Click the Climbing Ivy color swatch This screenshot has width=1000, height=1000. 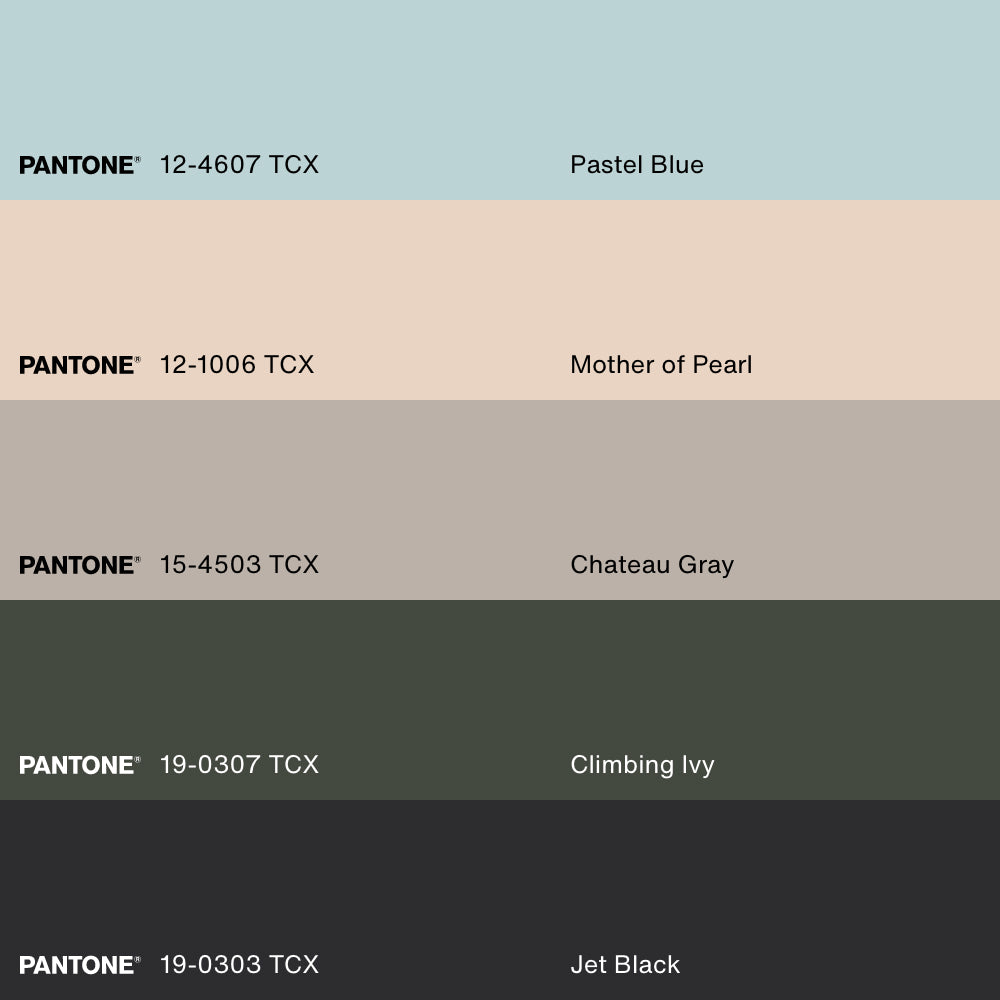pos(500,700)
